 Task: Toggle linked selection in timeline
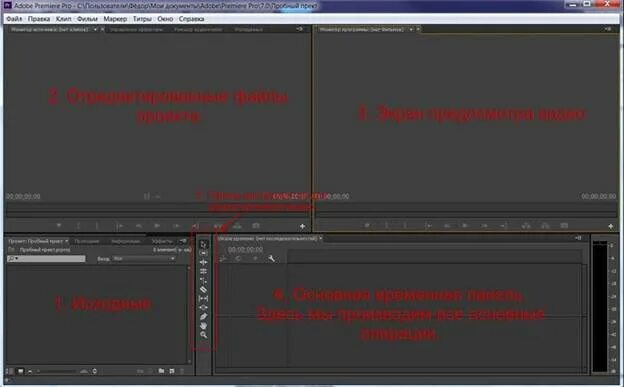tap(238, 259)
